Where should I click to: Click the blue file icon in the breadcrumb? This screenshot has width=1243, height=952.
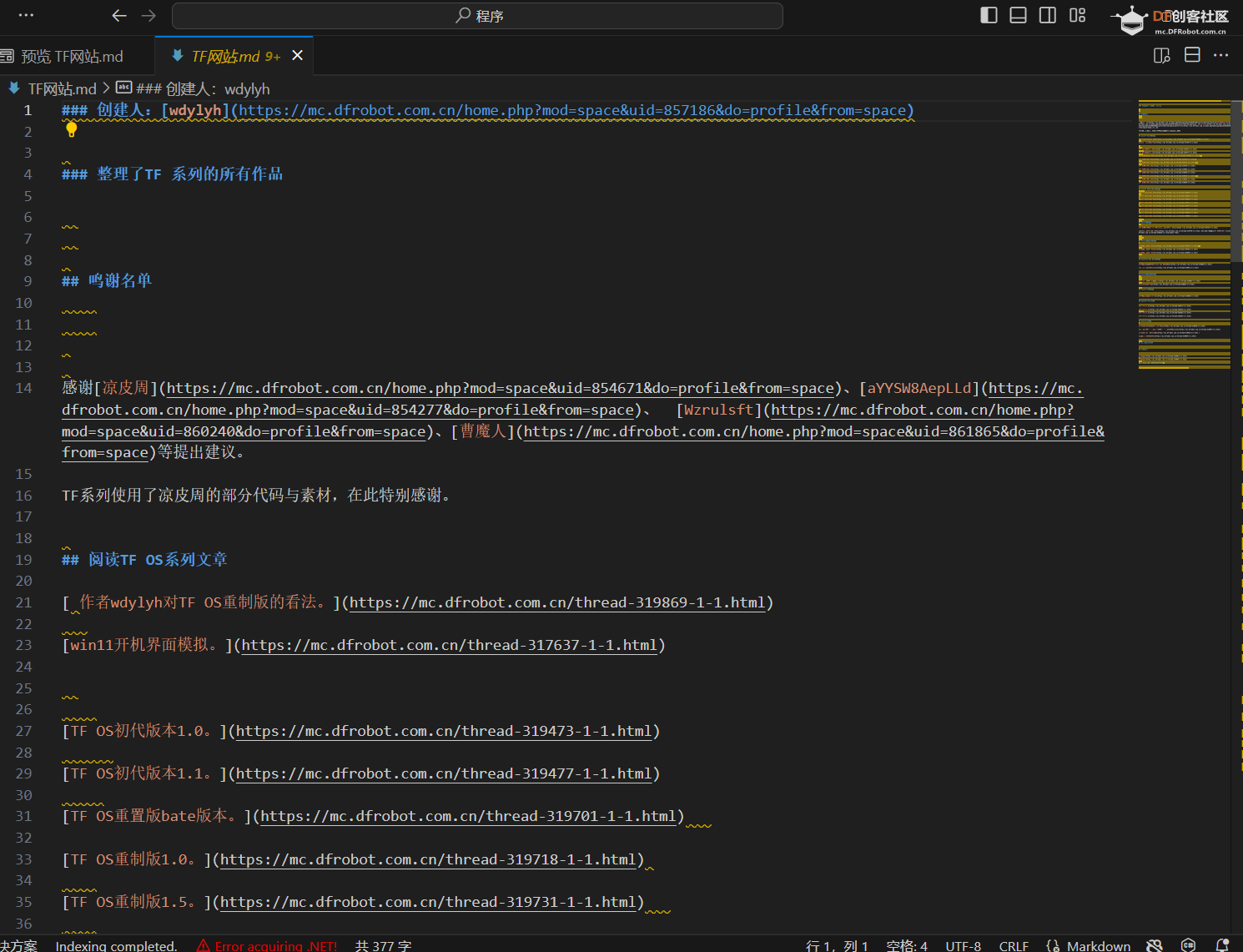pos(14,88)
